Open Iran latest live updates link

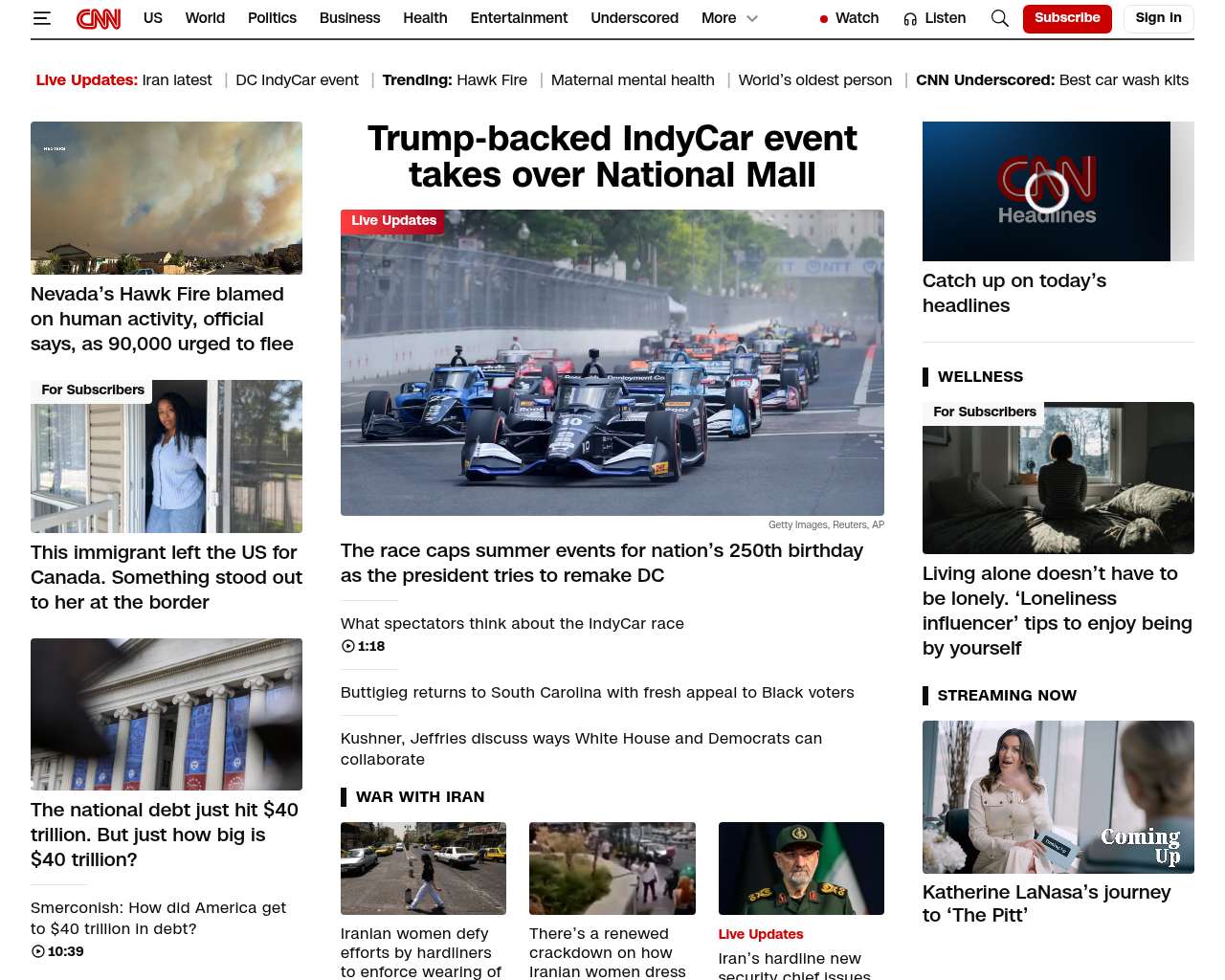[x=177, y=80]
